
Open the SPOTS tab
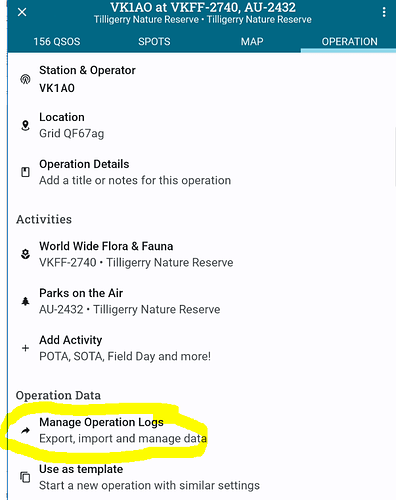[x=154, y=41]
